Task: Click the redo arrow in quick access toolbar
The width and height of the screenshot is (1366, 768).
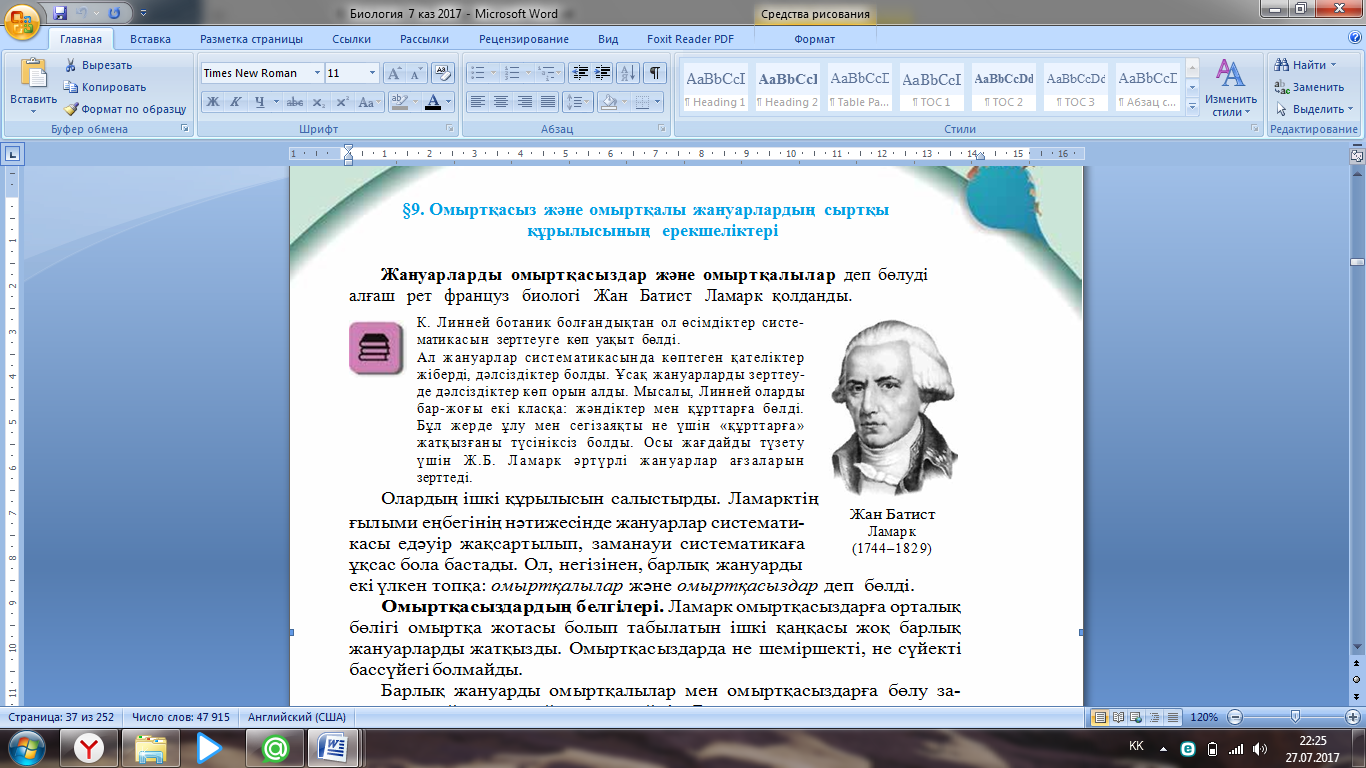Action: click(x=113, y=14)
